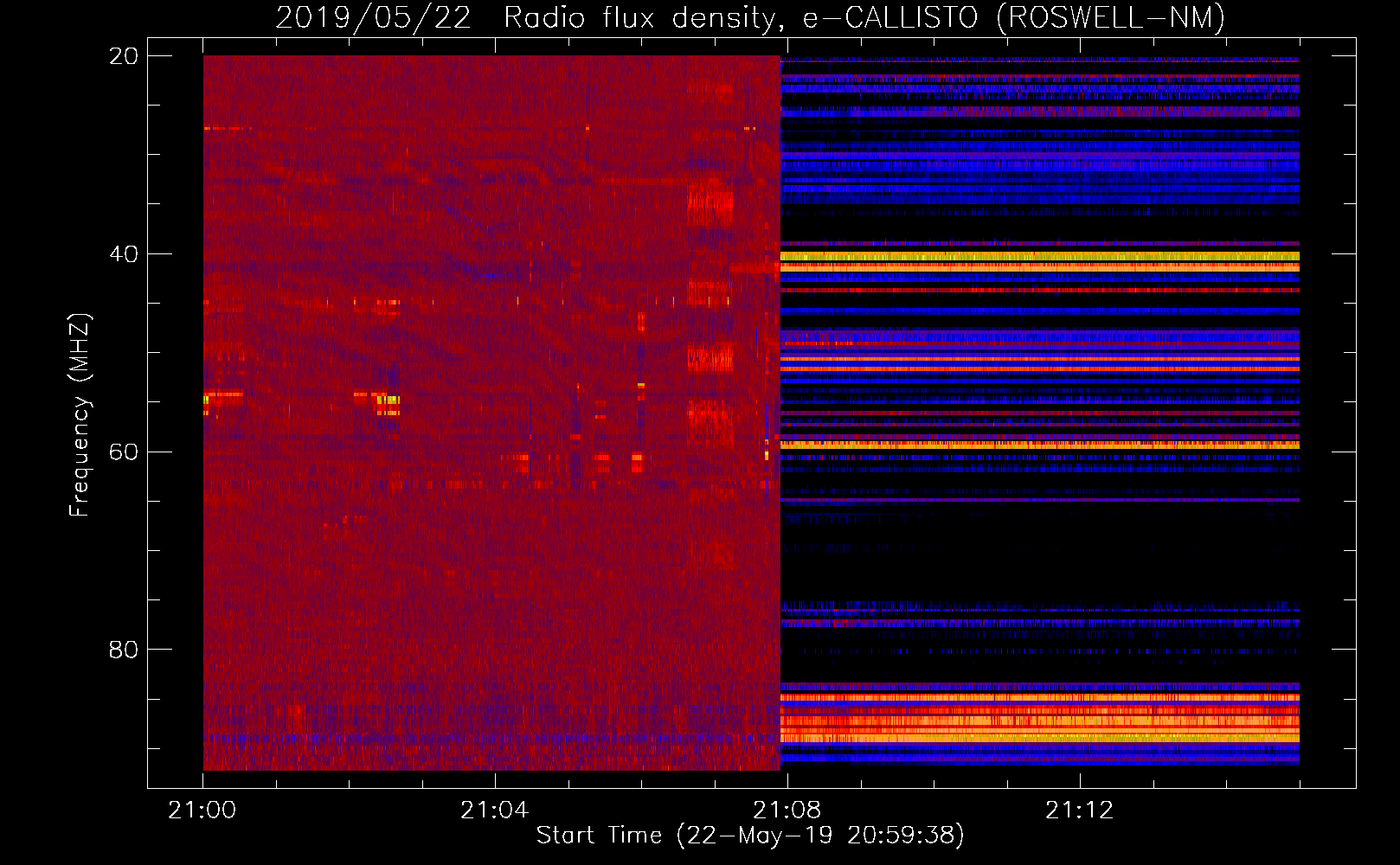Click the 21:12 time tick label
This screenshot has height=865, width=1400.
(1079, 811)
